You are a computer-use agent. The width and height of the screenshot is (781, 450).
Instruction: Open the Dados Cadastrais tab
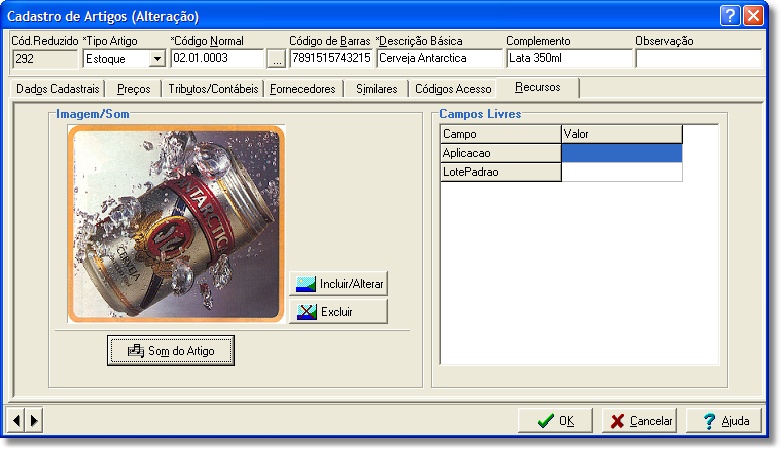(57, 89)
